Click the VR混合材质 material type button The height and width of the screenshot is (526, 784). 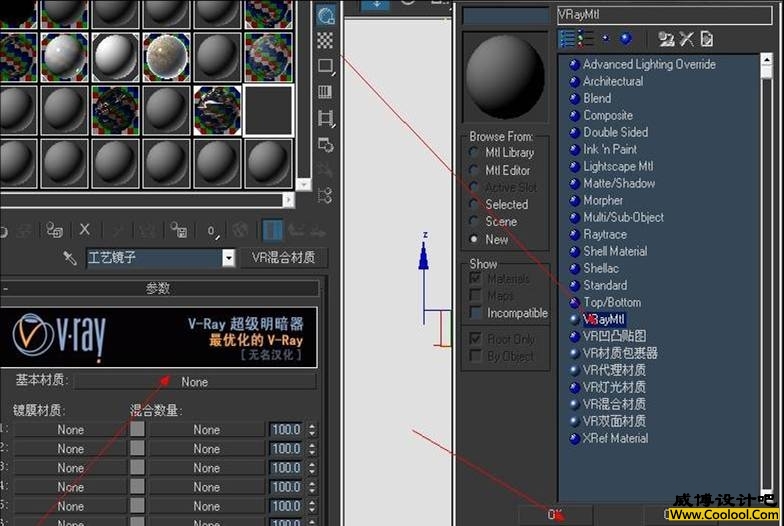(x=284, y=258)
